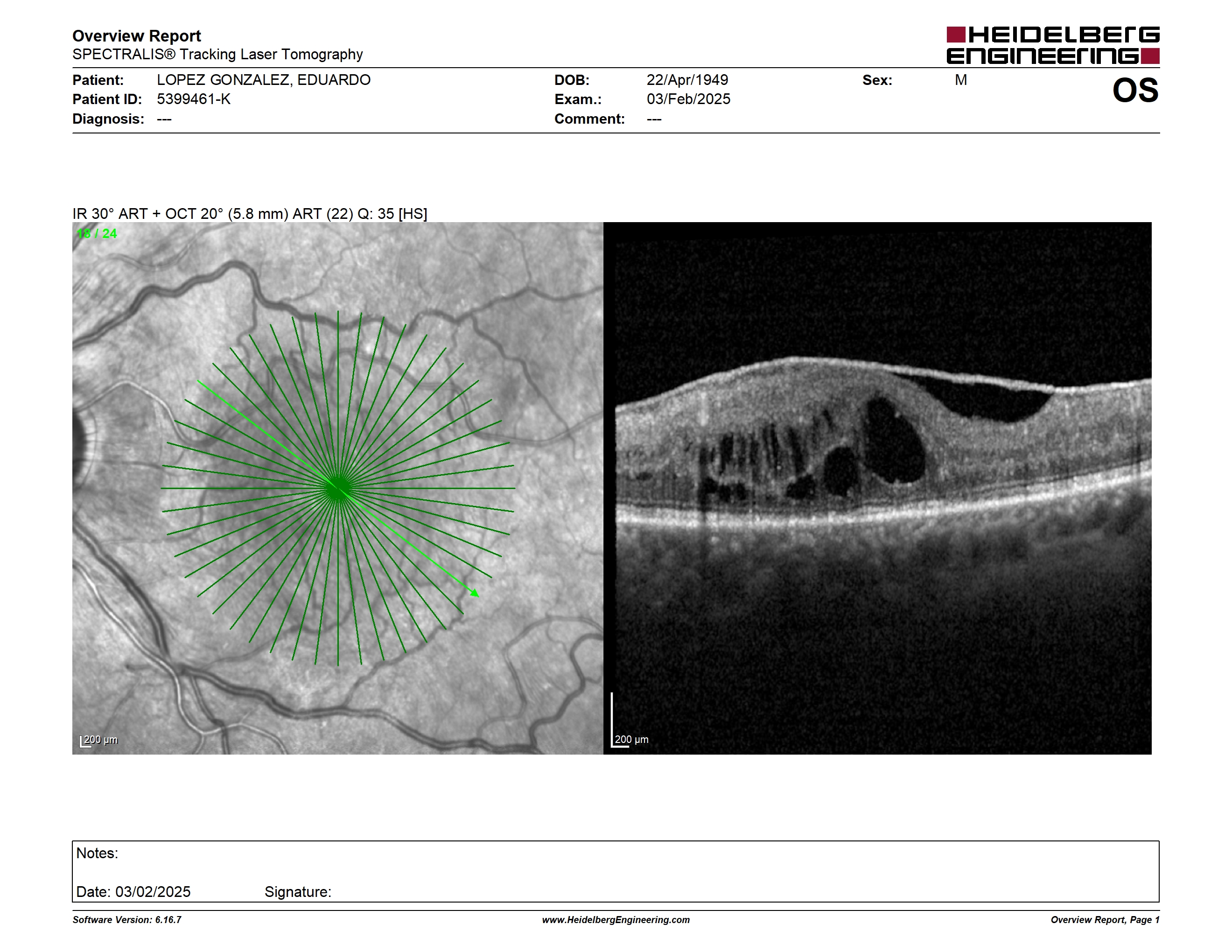The width and height of the screenshot is (1232, 952).
Task: Click the 'IR 30° ART + OCT 20°' scan caption
Action: click(250, 214)
